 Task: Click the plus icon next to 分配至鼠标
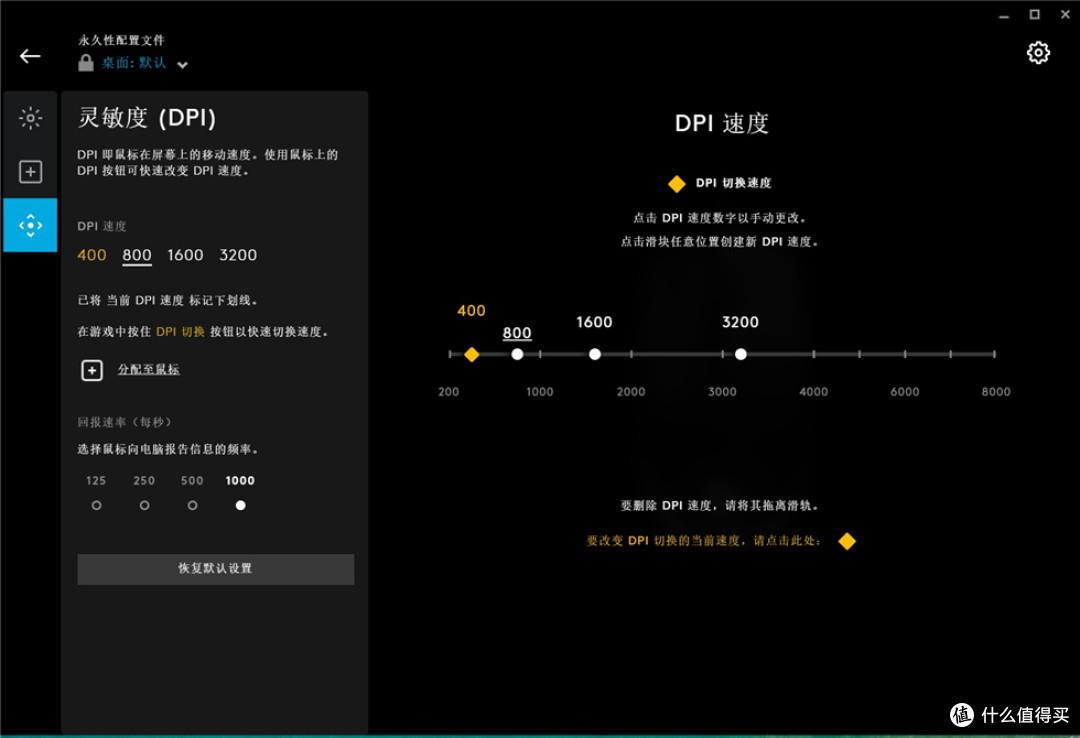pos(92,370)
